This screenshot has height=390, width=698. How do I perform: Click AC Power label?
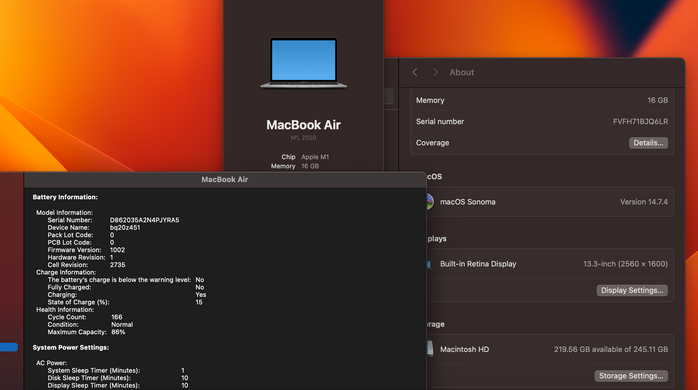point(52,363)
